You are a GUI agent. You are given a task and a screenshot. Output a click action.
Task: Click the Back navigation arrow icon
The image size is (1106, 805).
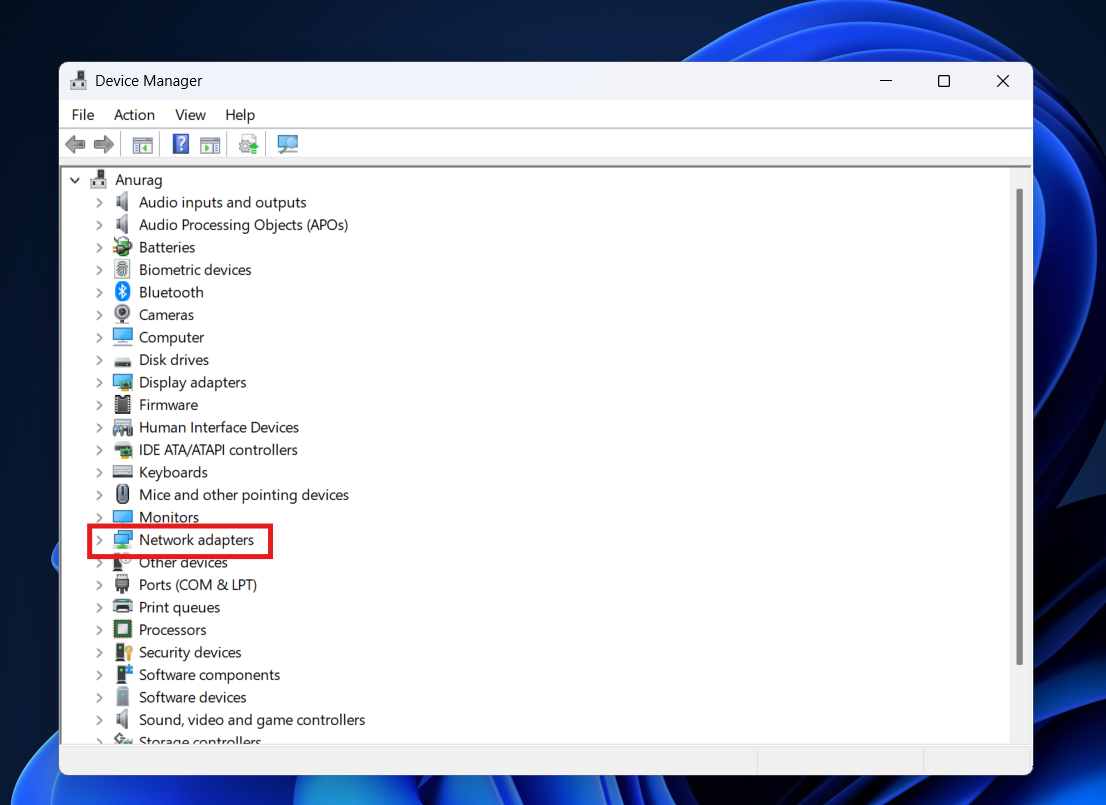click(x=75, y=144)
